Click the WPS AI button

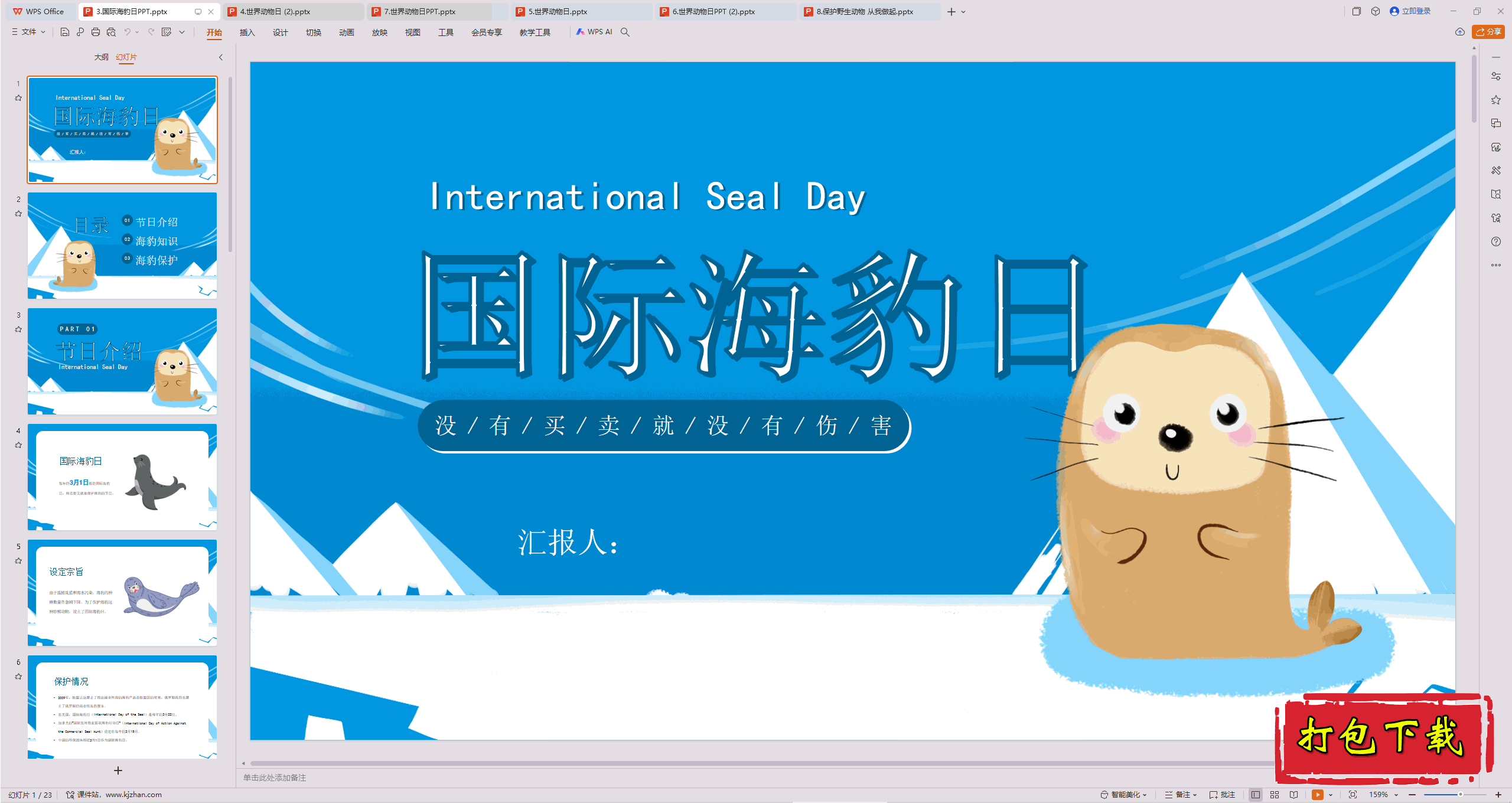[x=594, y=32]
